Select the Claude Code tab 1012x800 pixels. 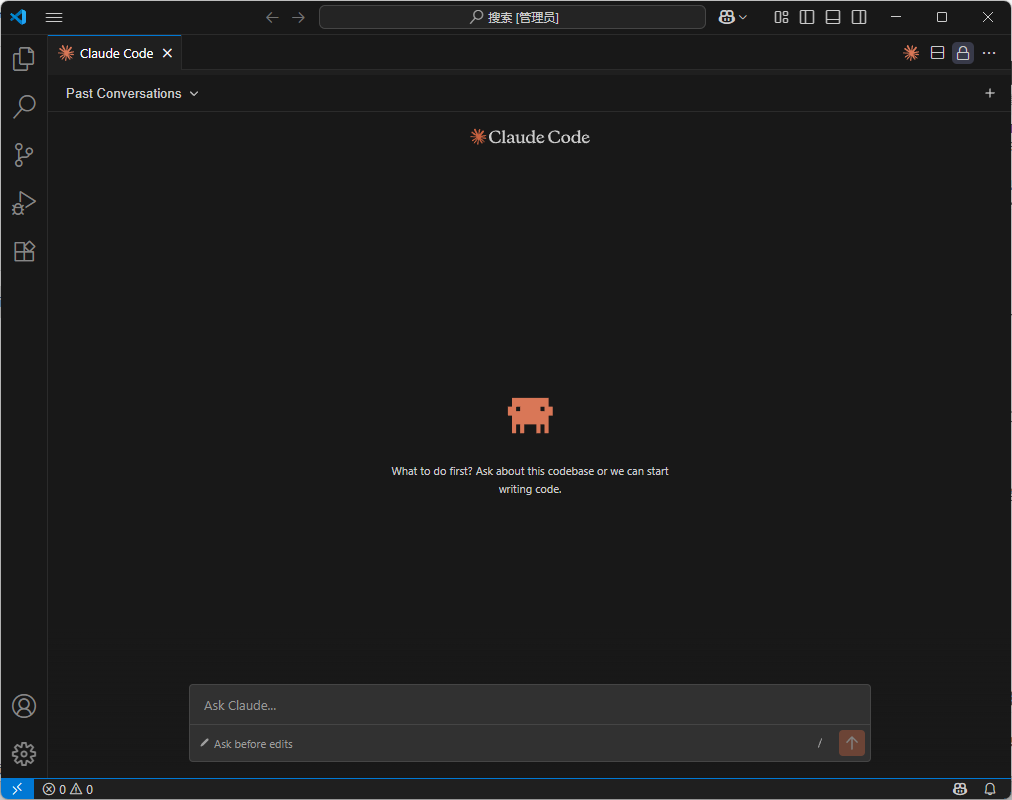click(115, 53)
